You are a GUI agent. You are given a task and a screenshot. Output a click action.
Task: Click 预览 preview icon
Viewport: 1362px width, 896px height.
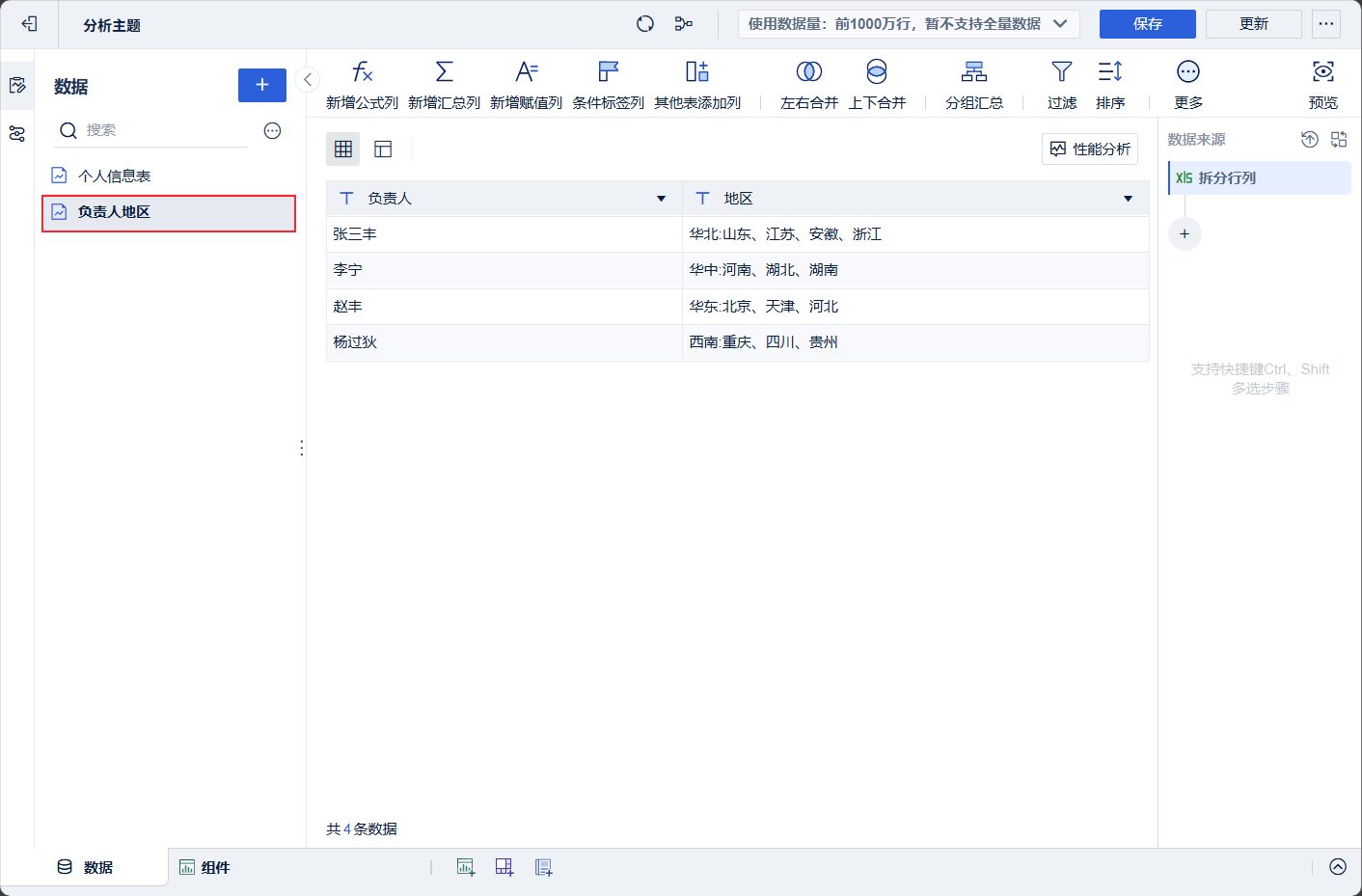coord(1323,85)
